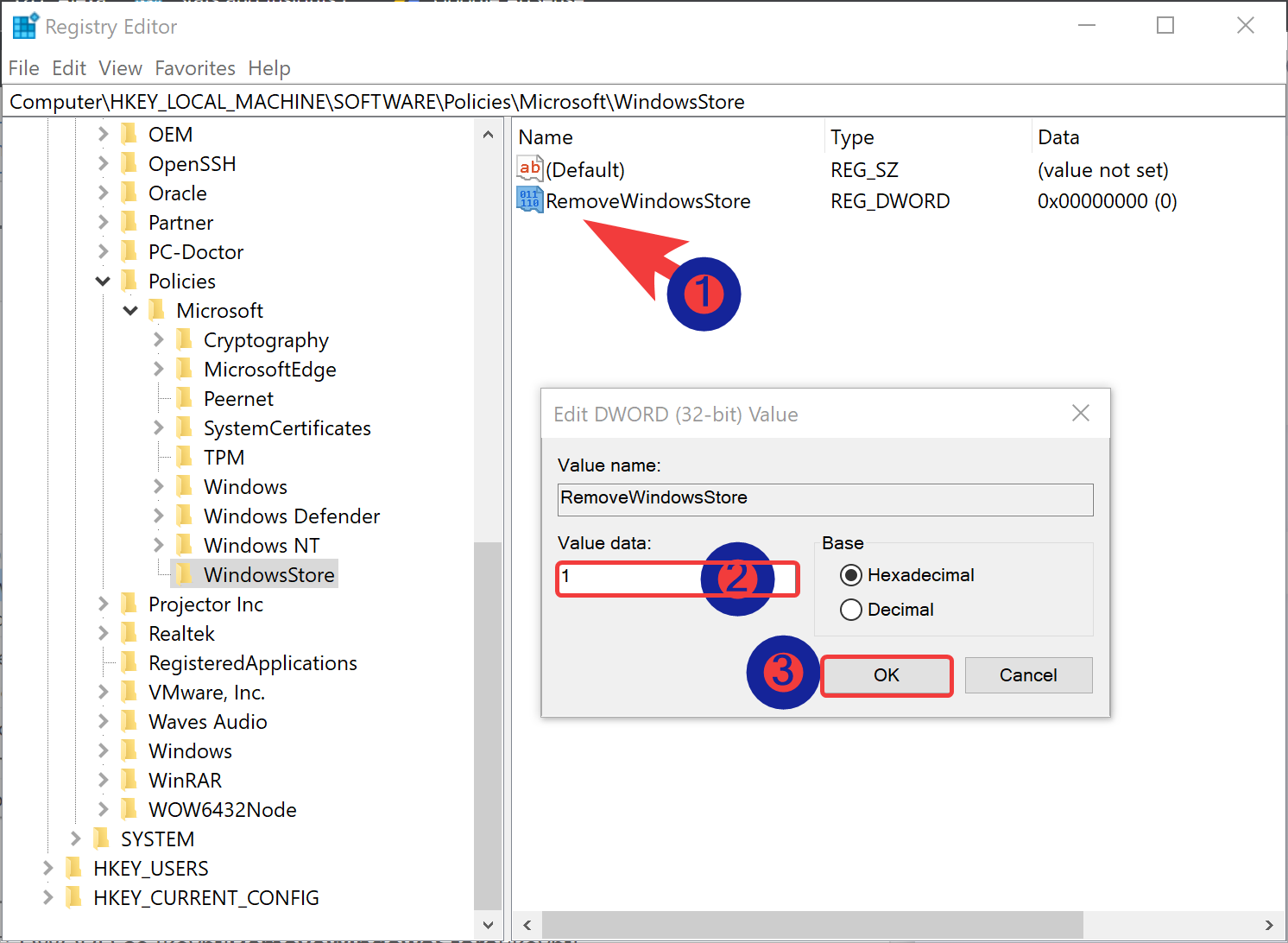Click the (Default) string value icon
This screenshot has width=1288, height=943.
click(x=529, y=169)
